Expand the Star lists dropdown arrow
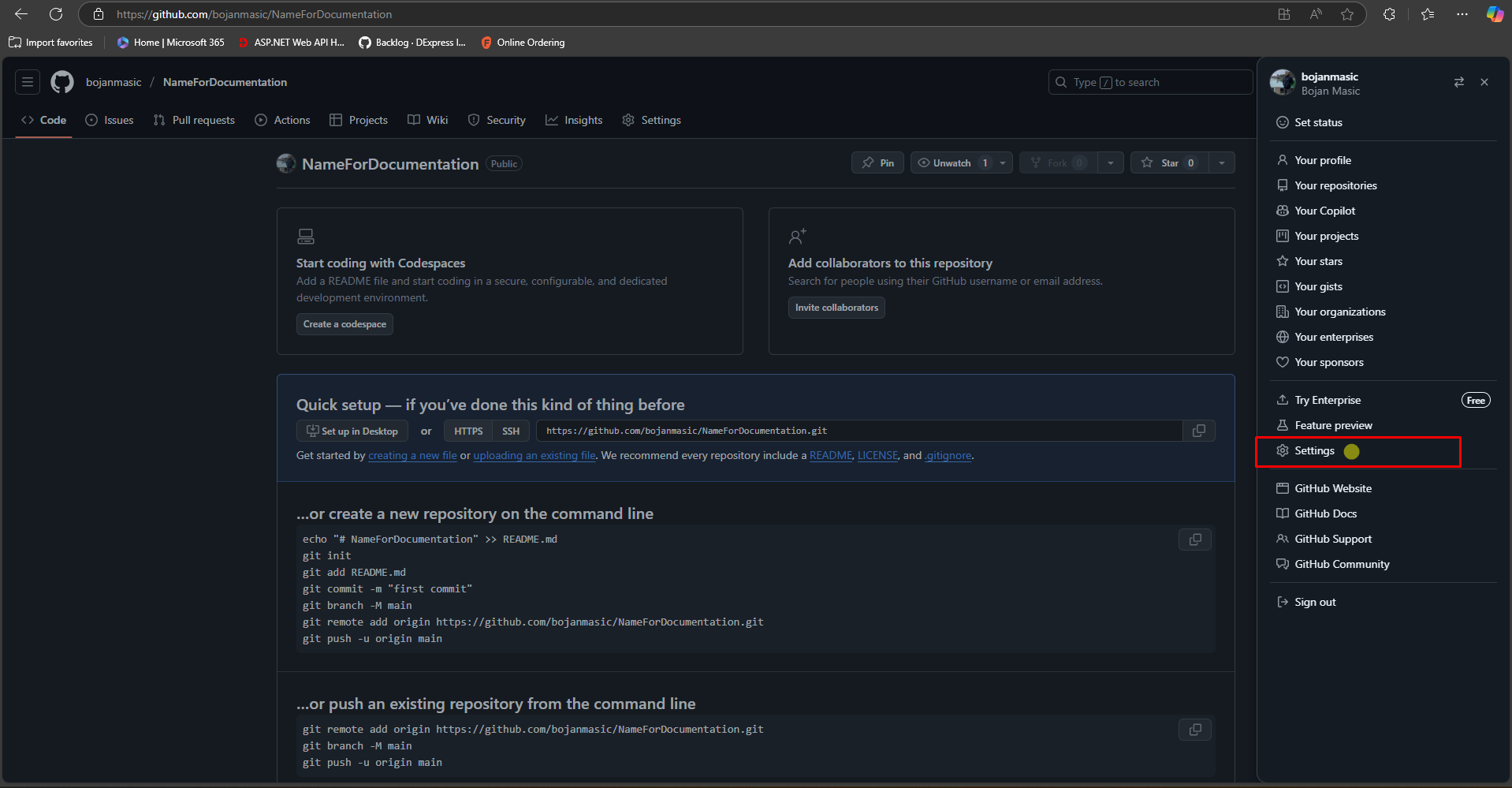 [1222, 163]
